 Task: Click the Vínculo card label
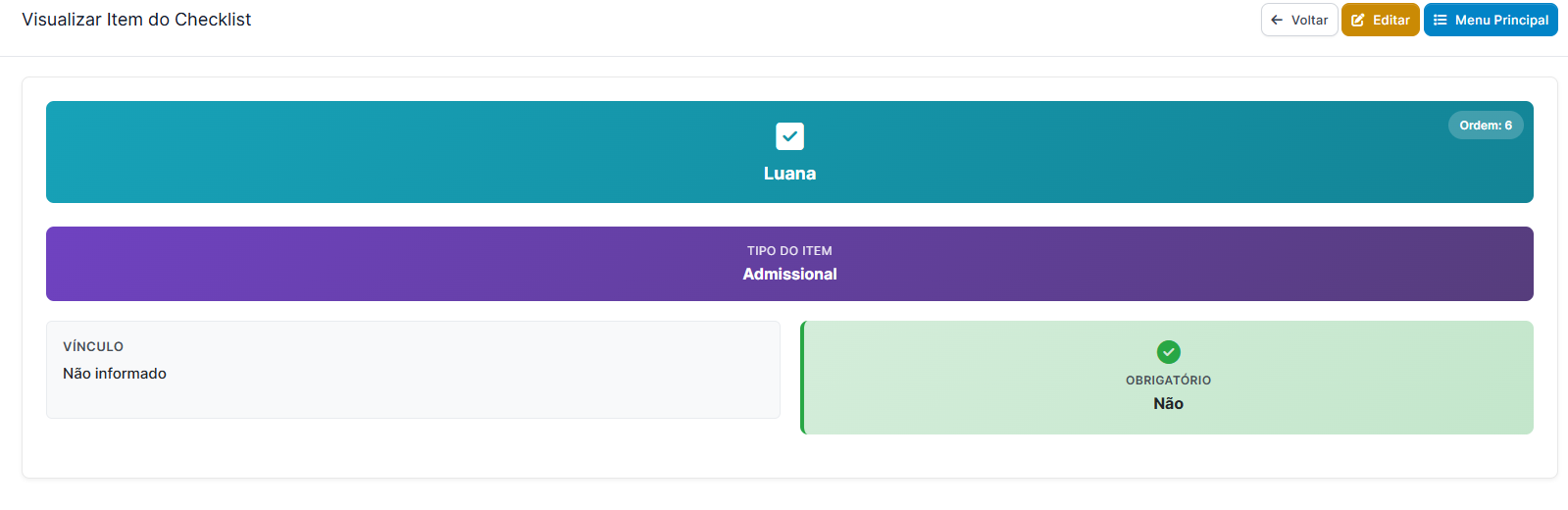tap(93, 346)
